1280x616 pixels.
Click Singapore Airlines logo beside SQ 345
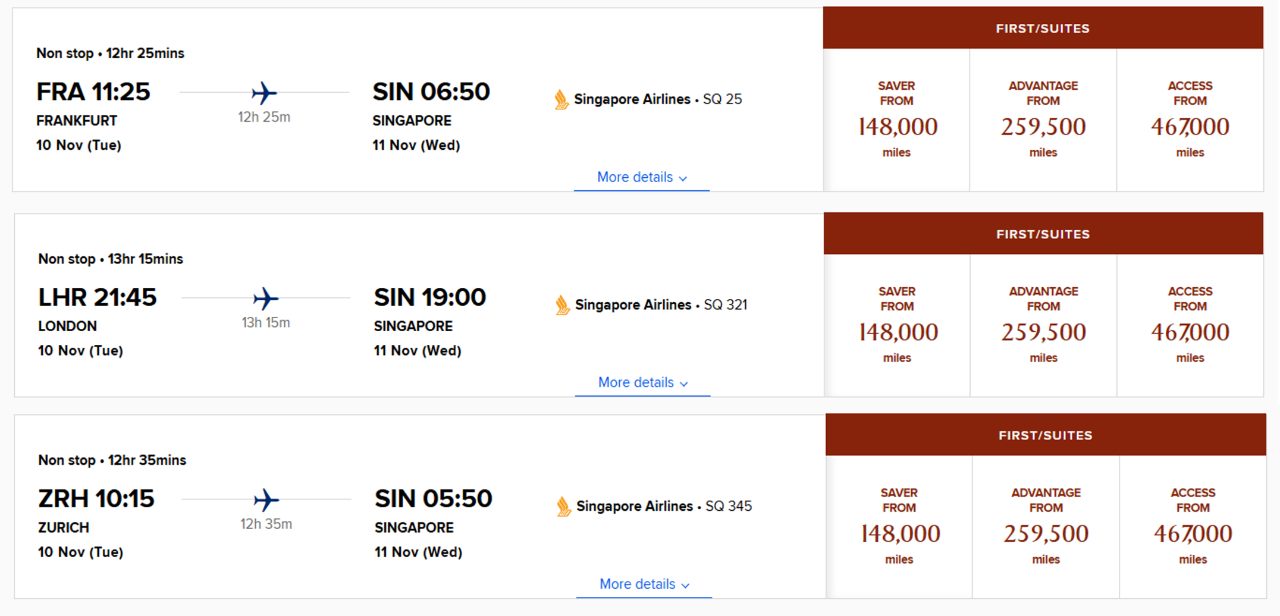pos(564,507)
